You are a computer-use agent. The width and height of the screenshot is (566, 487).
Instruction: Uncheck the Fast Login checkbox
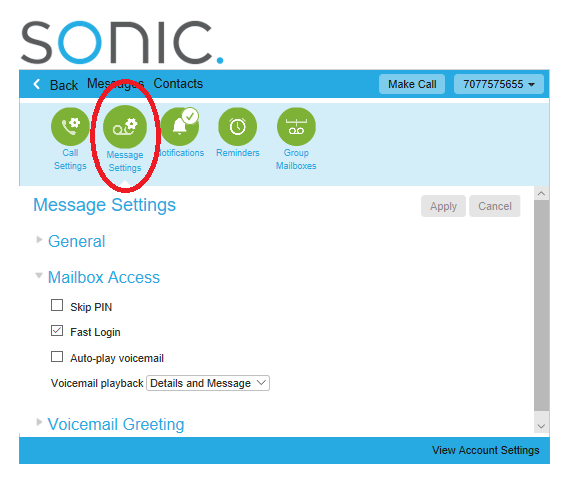(57, 330)
